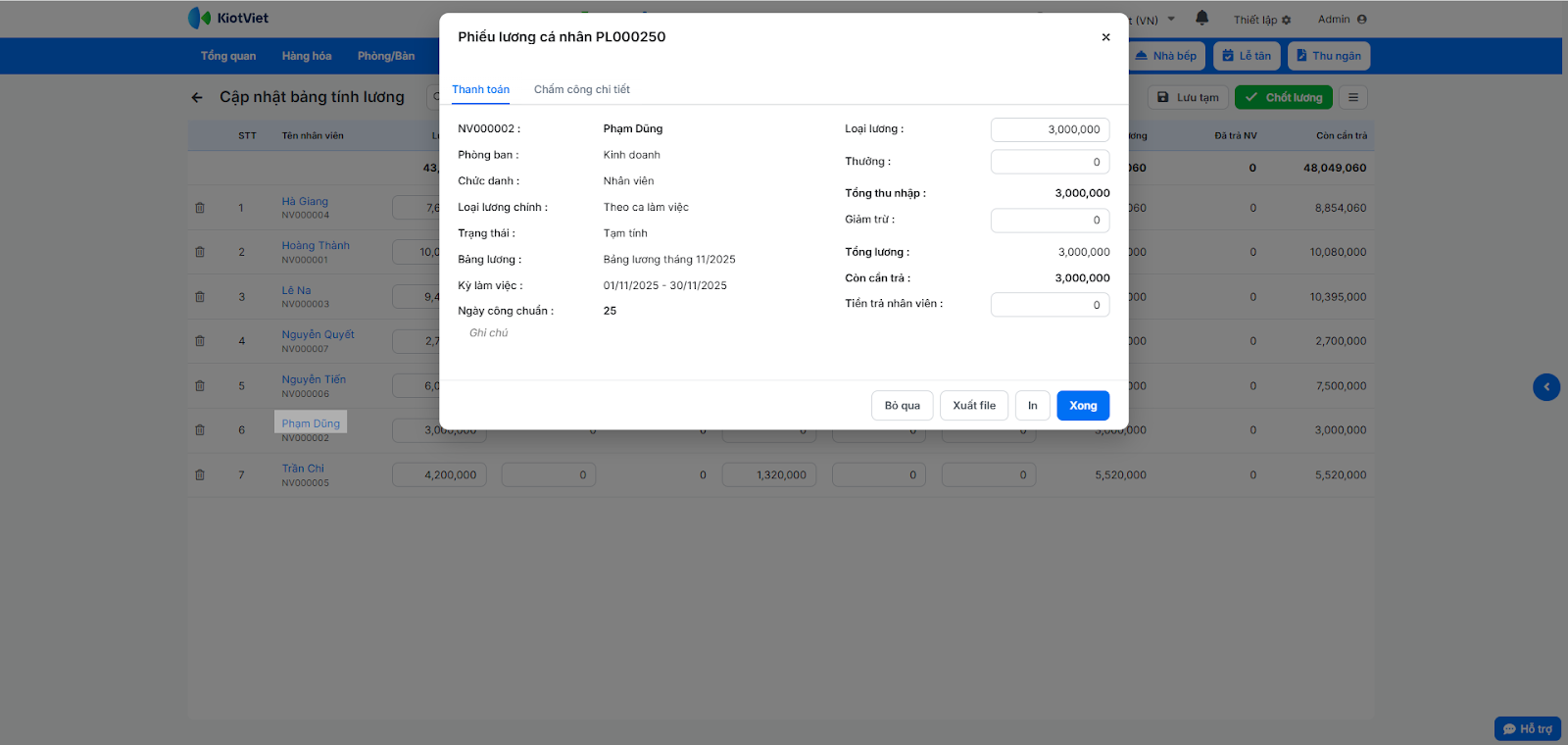Open employee link Lê Na
1568x745 pixels.
coord(296,291)
